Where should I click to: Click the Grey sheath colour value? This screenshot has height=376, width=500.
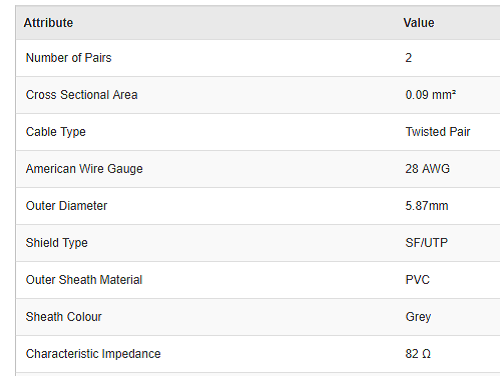click(418, 317)
